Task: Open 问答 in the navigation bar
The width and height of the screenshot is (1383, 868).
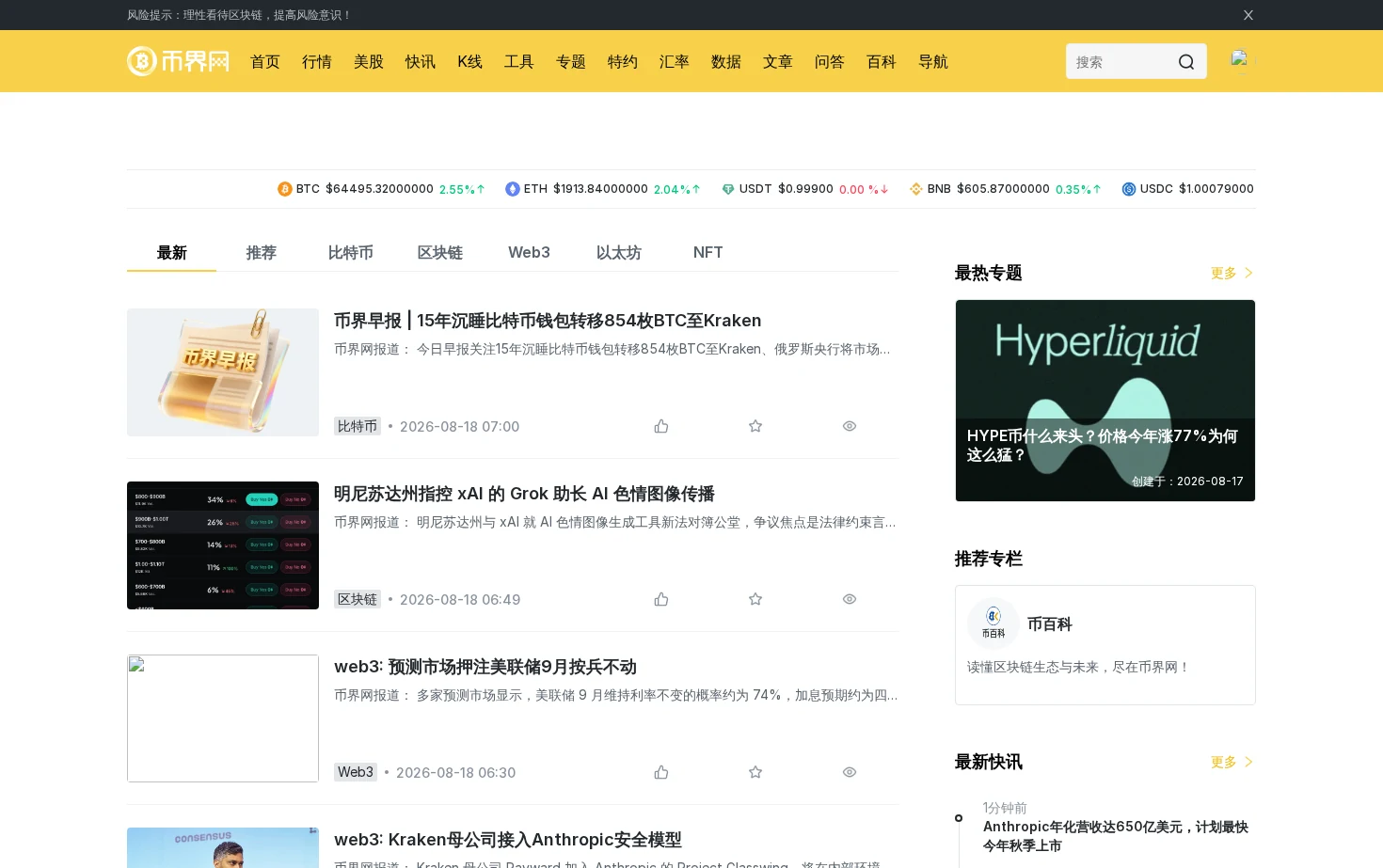Action: click(830, 61)
